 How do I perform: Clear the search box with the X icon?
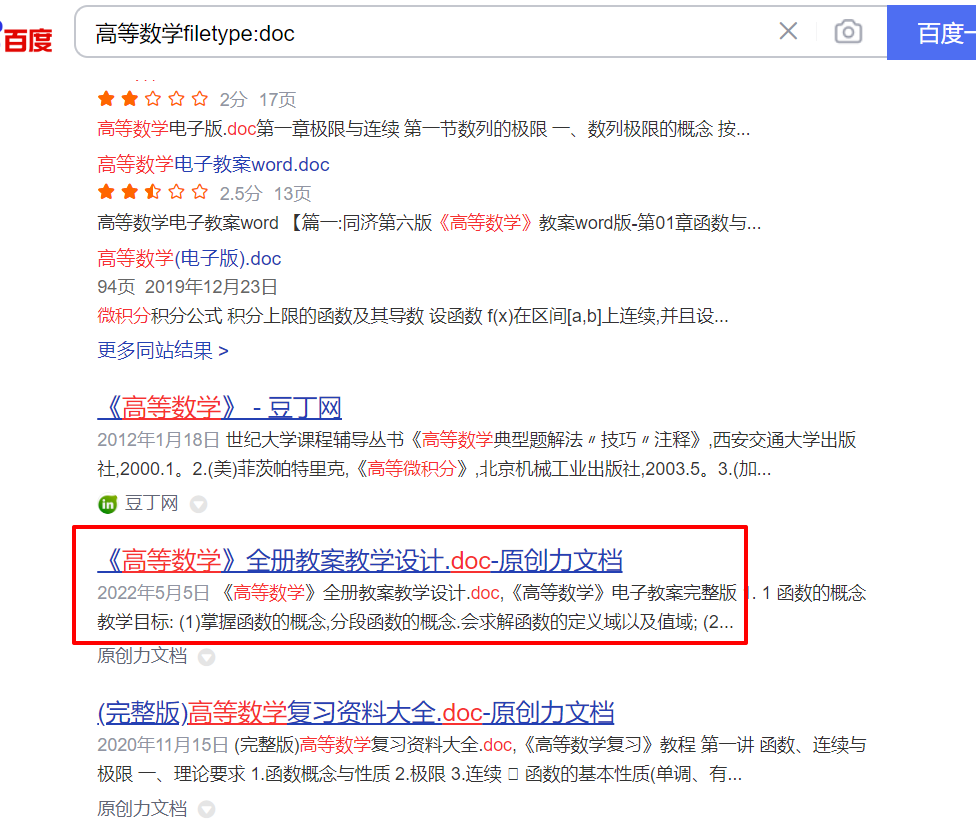pyautogui.click(x=788, y=31)
